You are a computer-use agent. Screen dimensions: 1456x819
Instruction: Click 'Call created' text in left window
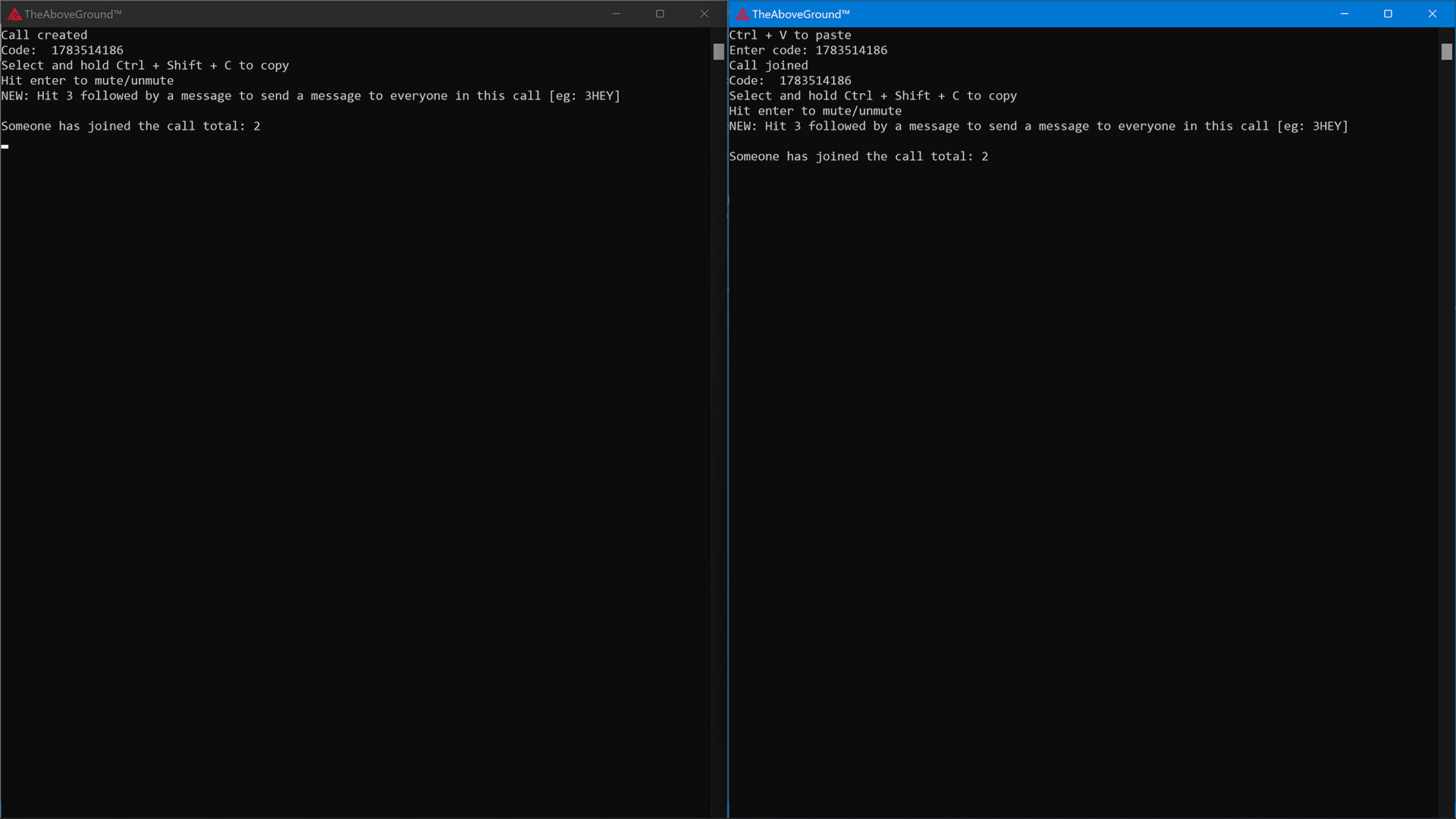click(44, 35)
